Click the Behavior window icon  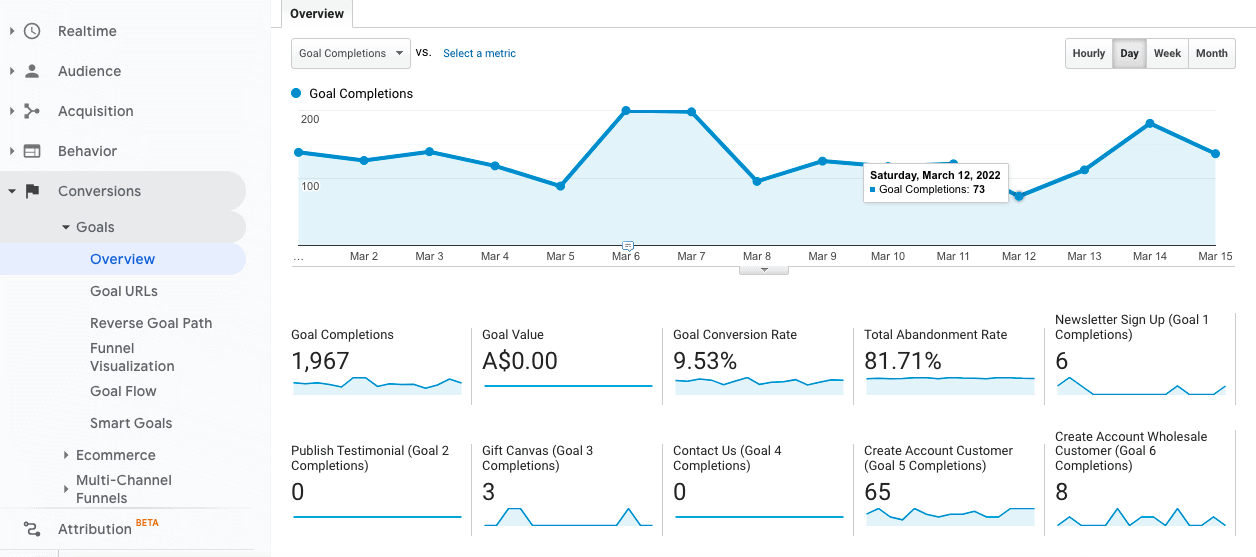[32, 151]
